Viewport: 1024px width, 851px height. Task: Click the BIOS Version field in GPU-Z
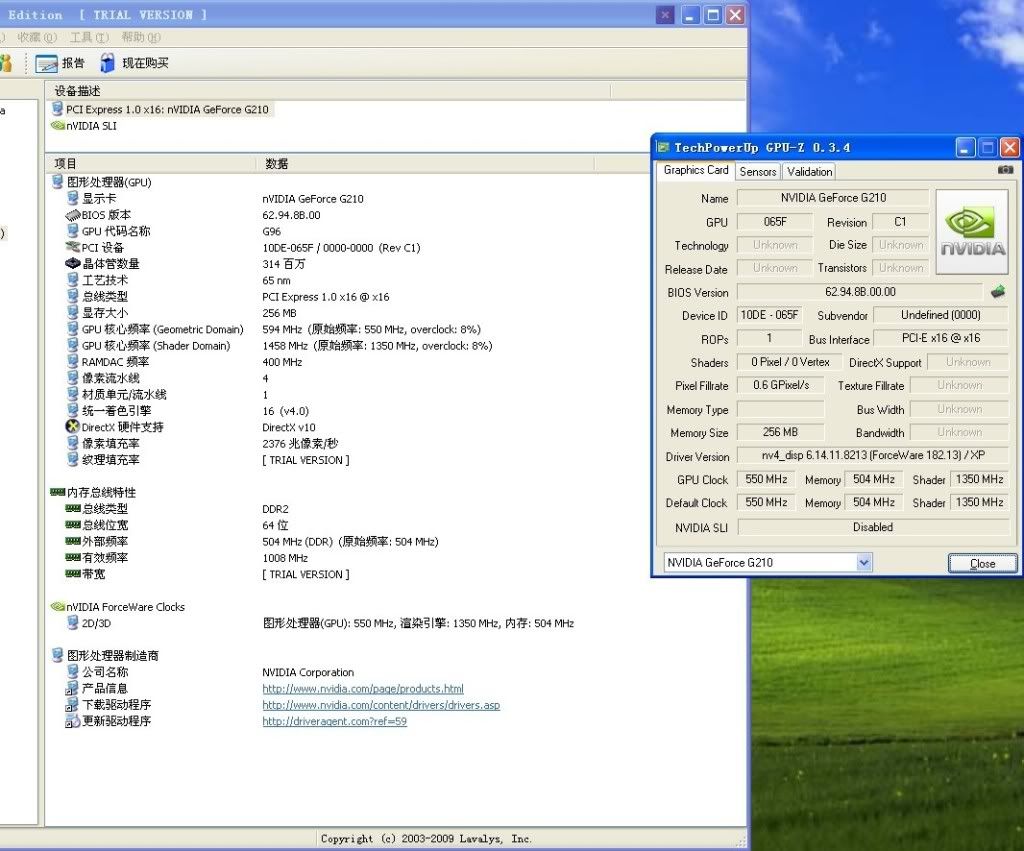point(859,292)
